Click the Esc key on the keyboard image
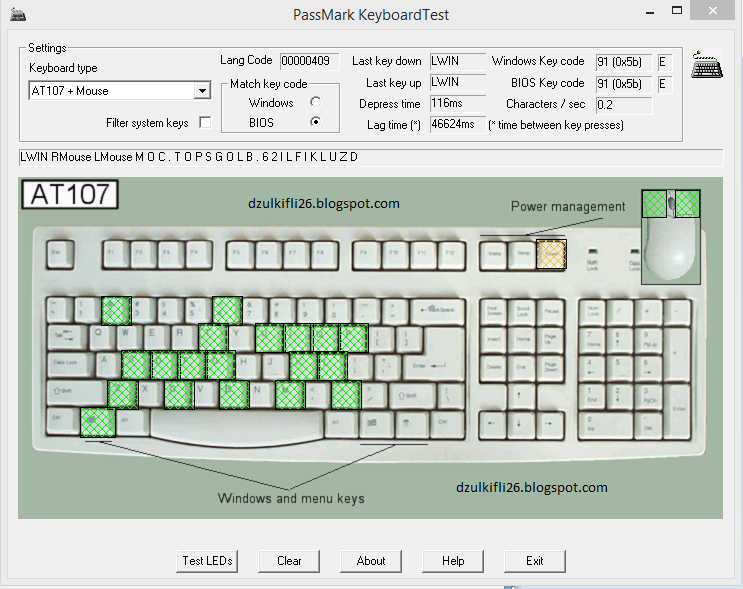Viewport: 743px width, 589px height. click(60, 254)
